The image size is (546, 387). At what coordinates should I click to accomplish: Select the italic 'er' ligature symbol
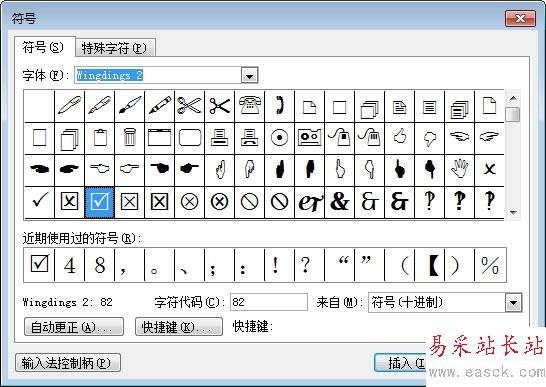point(310,202)
